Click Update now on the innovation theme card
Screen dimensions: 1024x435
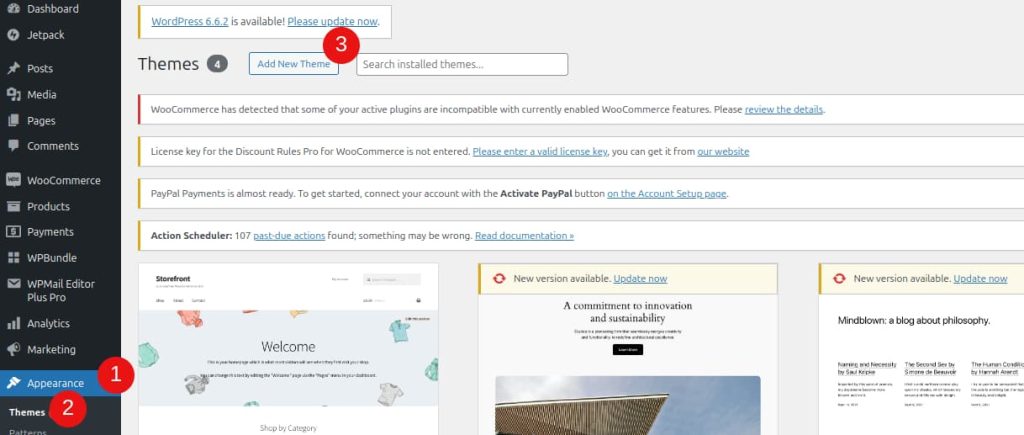coord(640,278)
